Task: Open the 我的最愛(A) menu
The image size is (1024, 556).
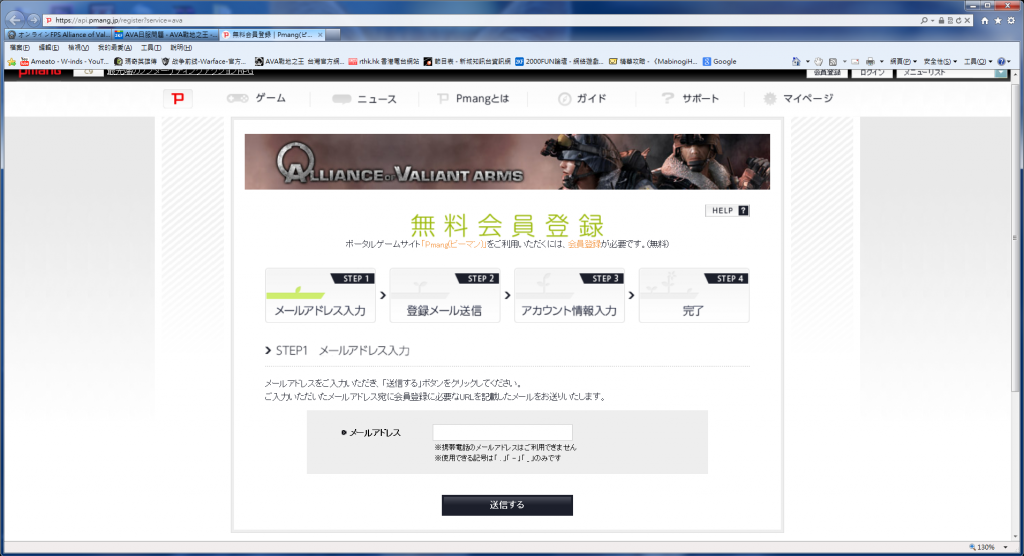Action: coord(114,48)
